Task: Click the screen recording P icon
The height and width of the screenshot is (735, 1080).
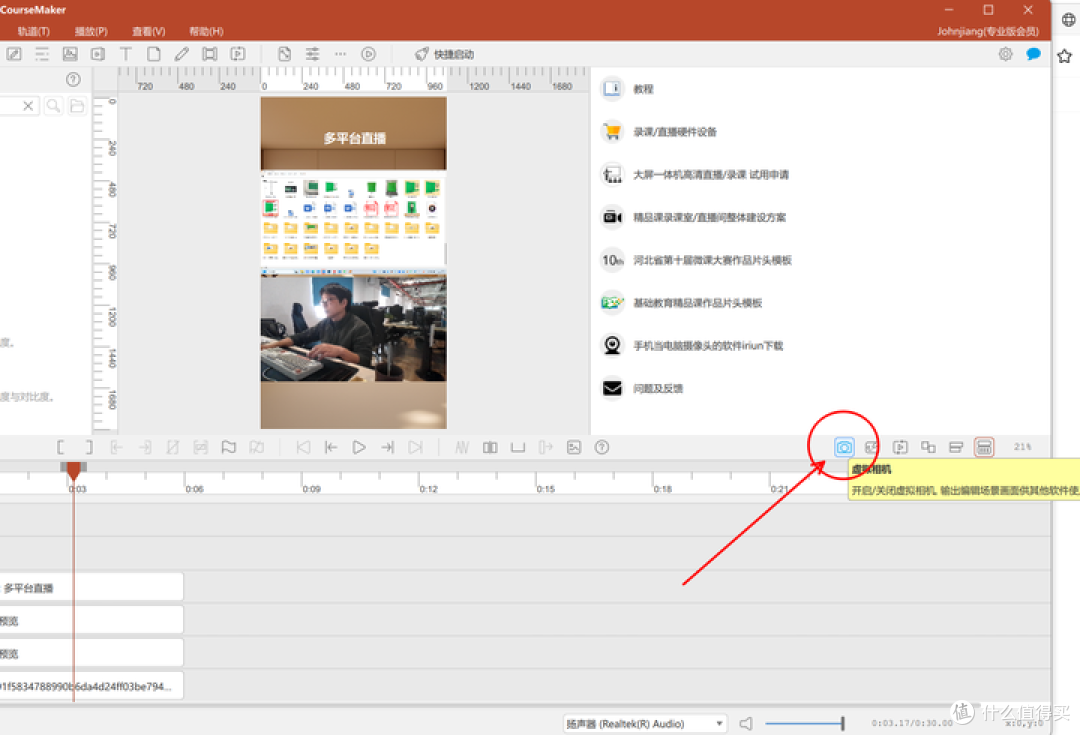Action: coord(238,54)
